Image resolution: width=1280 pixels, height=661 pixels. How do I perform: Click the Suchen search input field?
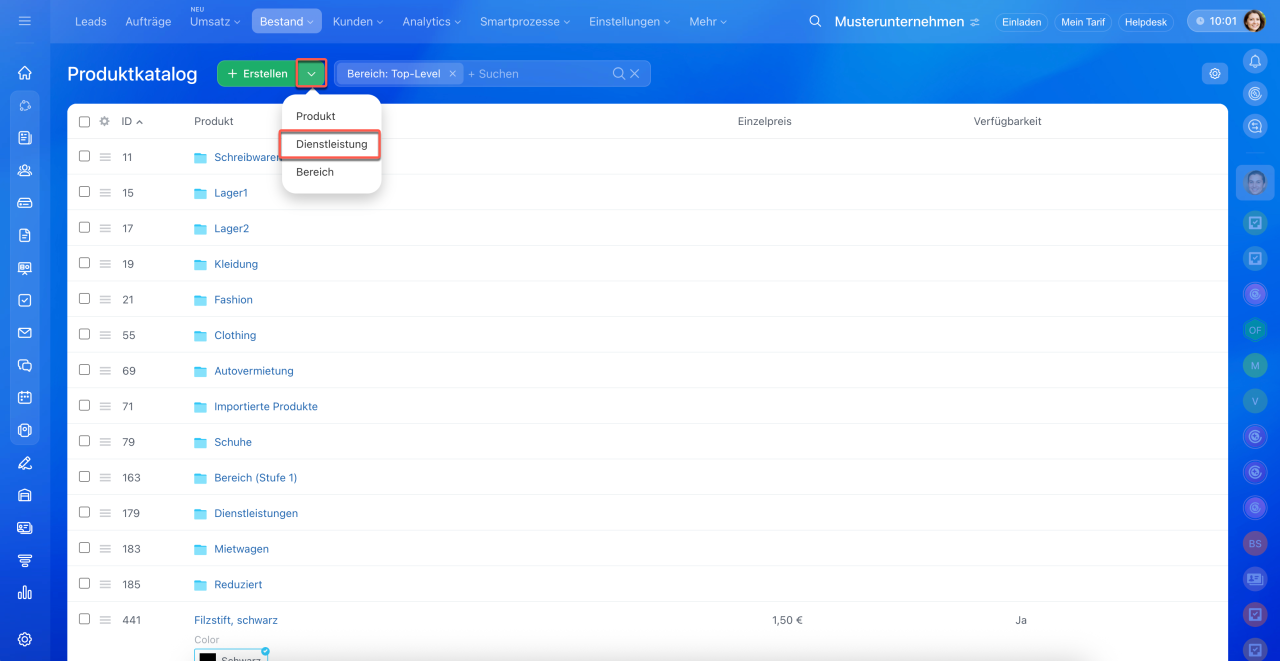click(540, 74)
